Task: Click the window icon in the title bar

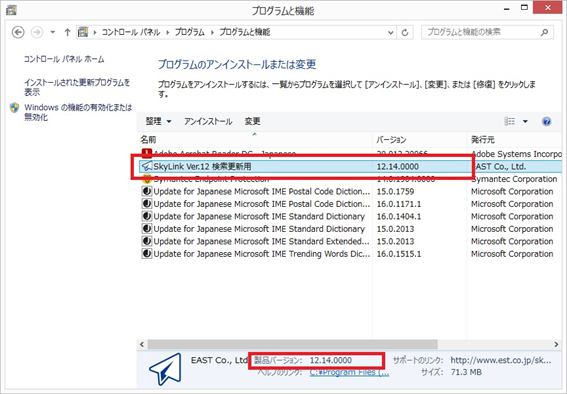Action: (x=11, y=10)
